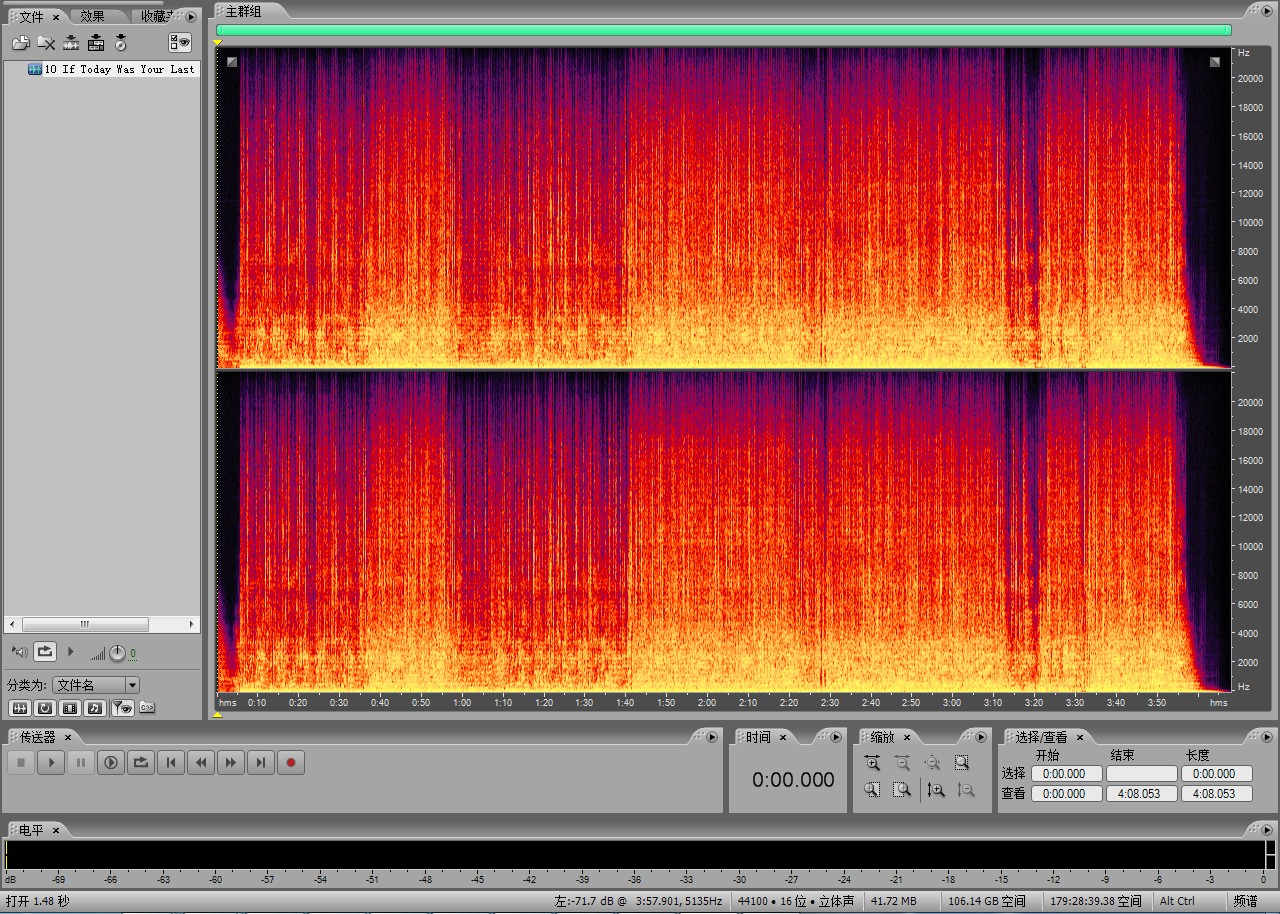Click Zoom In to Right Edge of Selection icon

click(x=903, y=790)
